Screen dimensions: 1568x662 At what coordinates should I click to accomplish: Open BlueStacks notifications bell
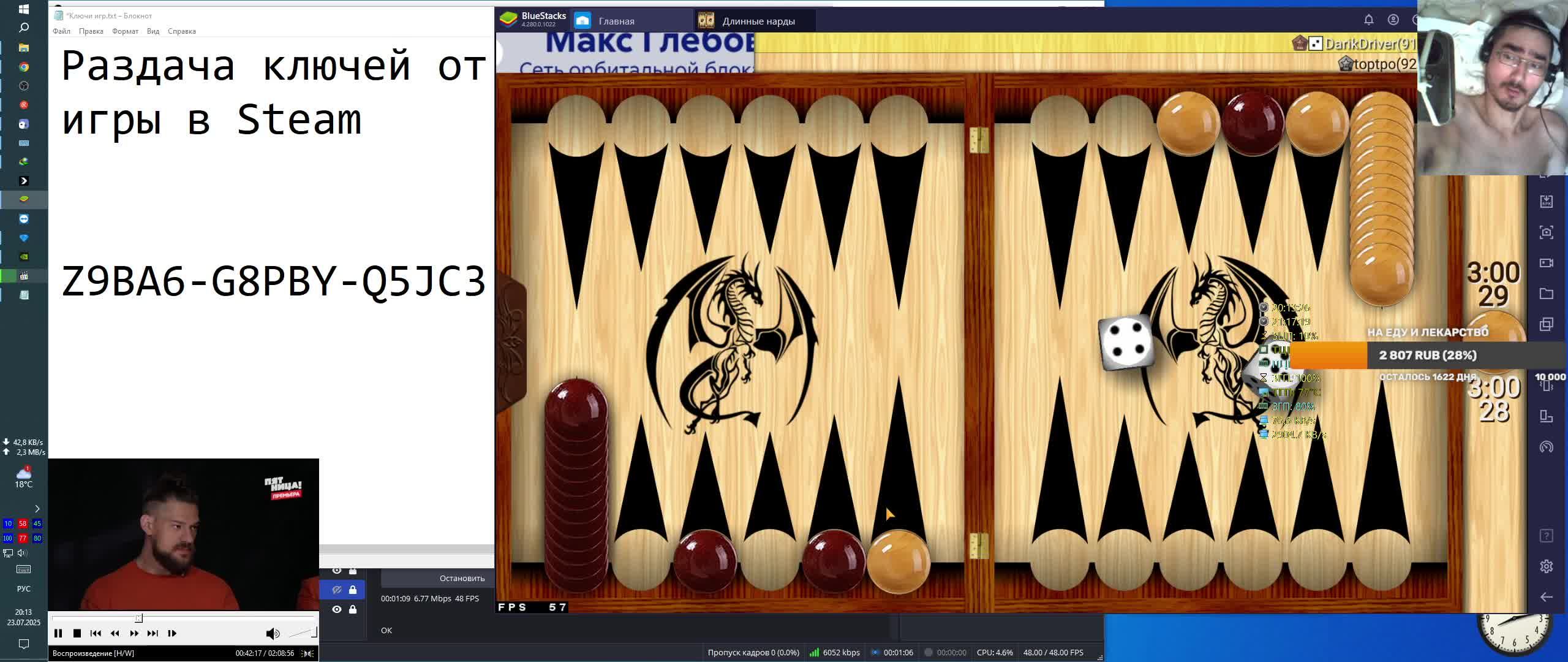coord(1368,20)
